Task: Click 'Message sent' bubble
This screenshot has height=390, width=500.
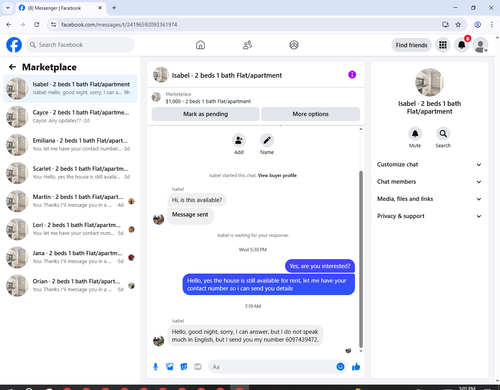Action: (x=190, y=215)
